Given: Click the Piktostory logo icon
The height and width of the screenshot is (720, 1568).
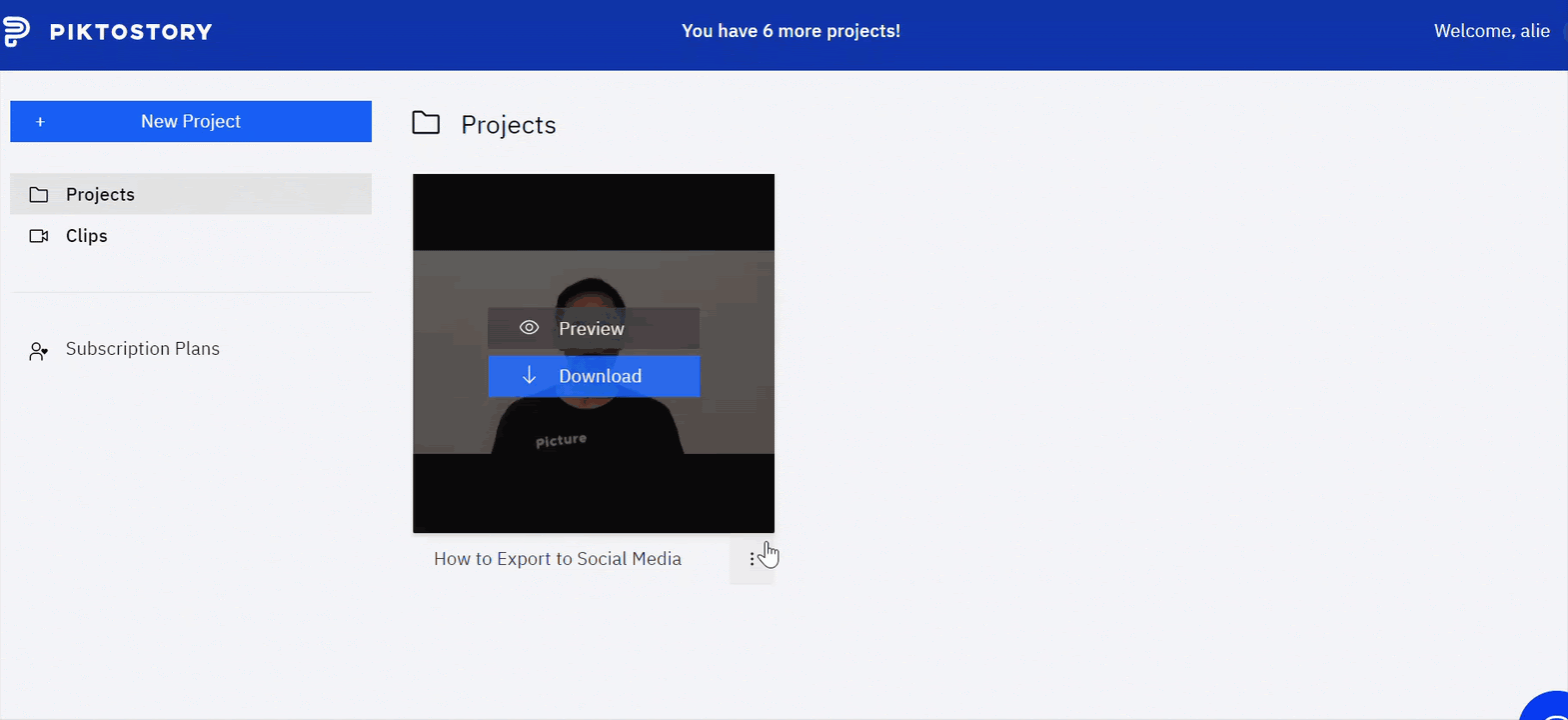Looking at the screenshot, I should click(16, 31).
